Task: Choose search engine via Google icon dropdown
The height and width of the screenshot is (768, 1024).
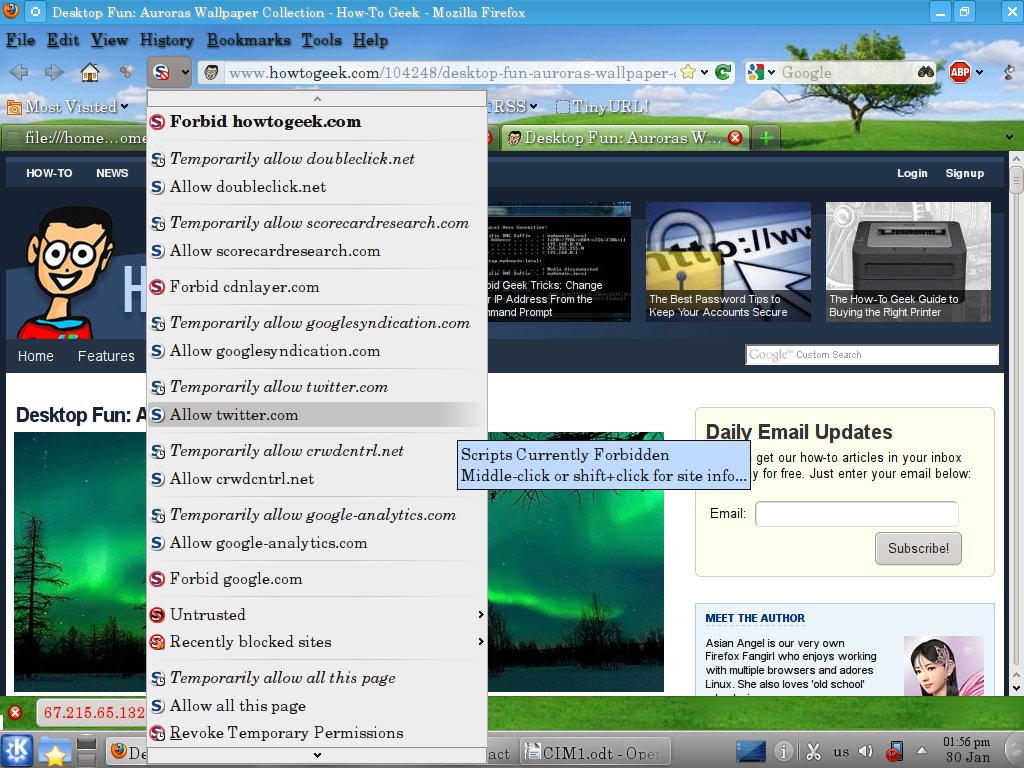Action: [761, 72]
